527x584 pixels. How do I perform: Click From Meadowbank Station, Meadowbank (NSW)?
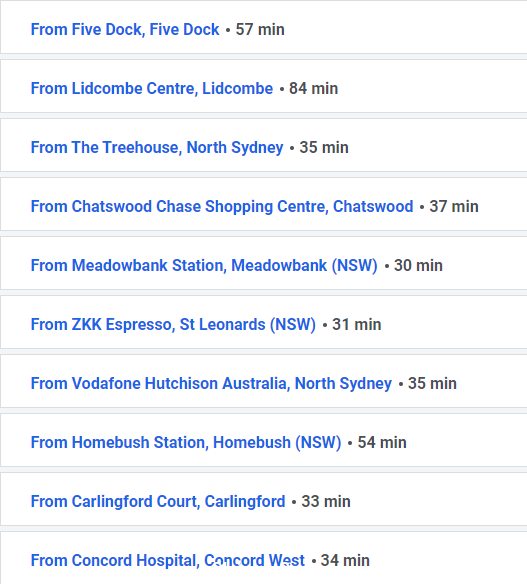204,266
